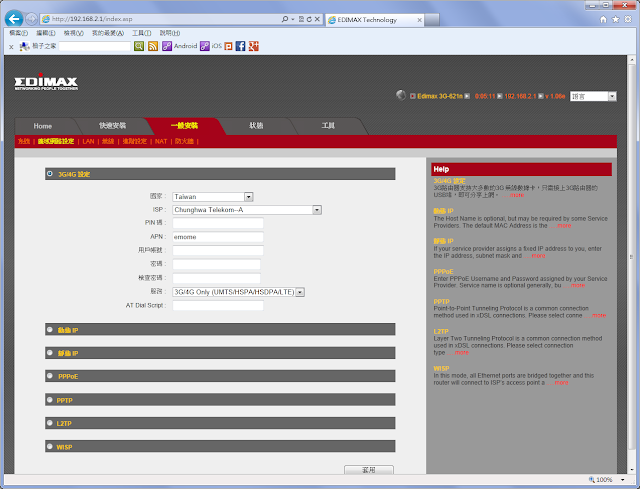Click the 密碼 input field
This screenshot has height=489, width=640.
(x=216, y=264)
